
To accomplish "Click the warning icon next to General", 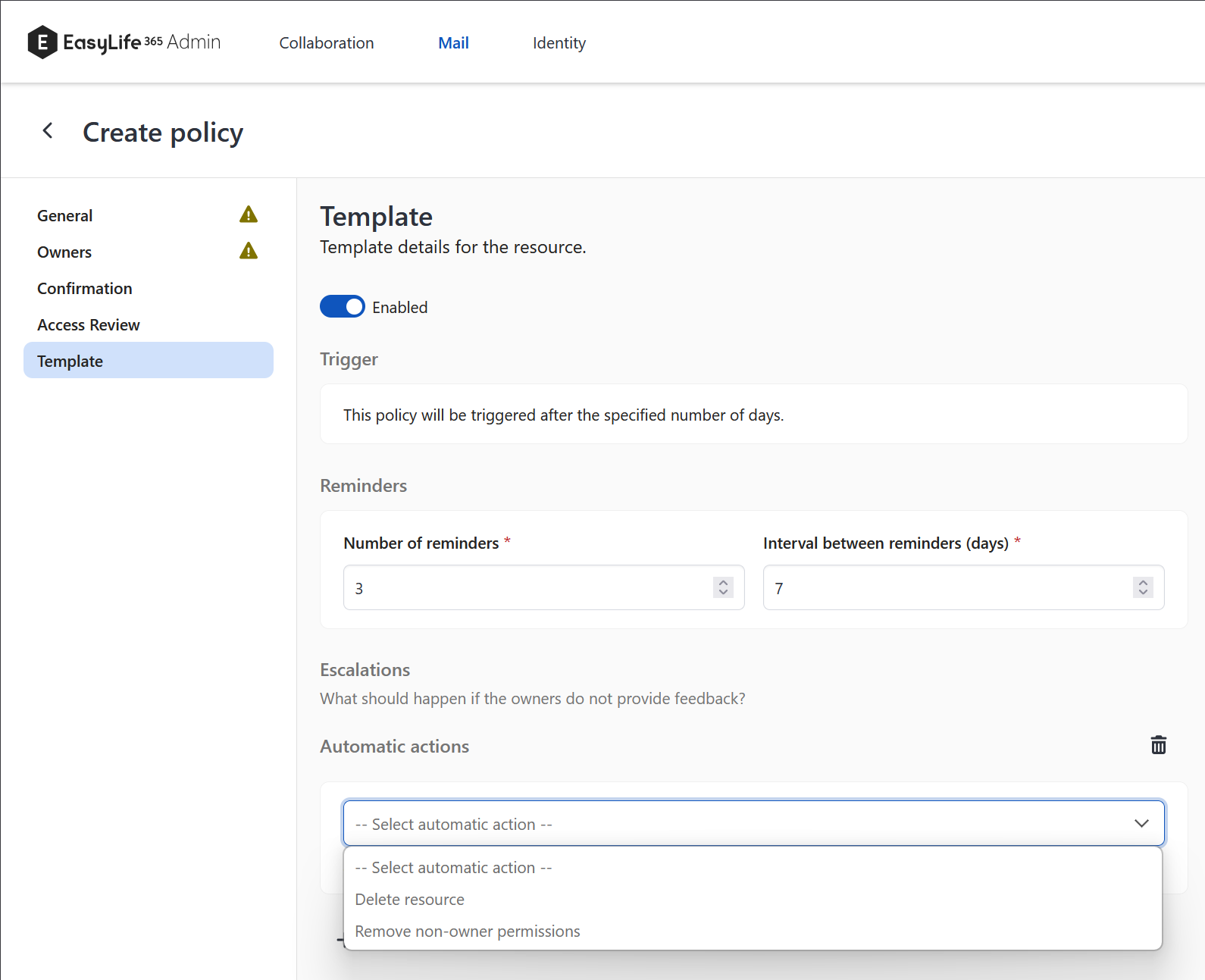I will [249, 215].
